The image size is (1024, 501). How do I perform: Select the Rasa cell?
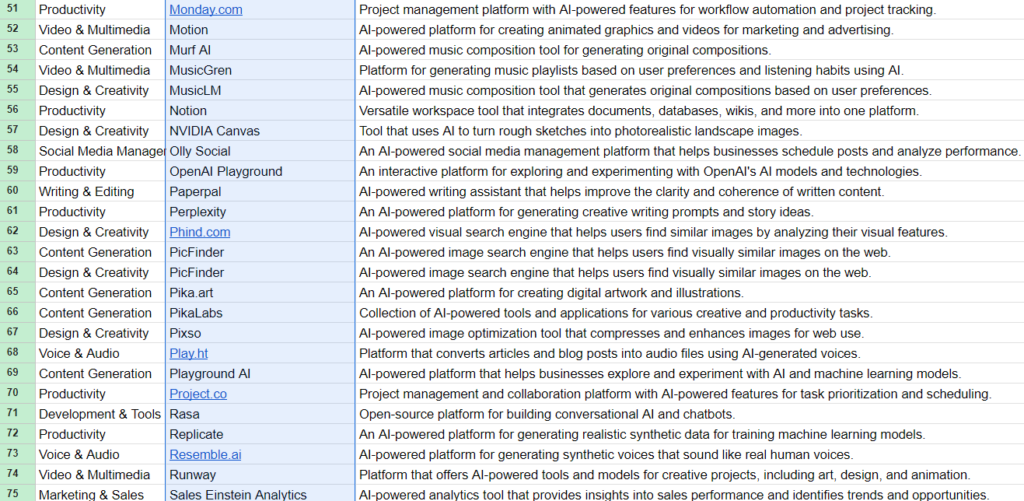[x=261, y=415]
